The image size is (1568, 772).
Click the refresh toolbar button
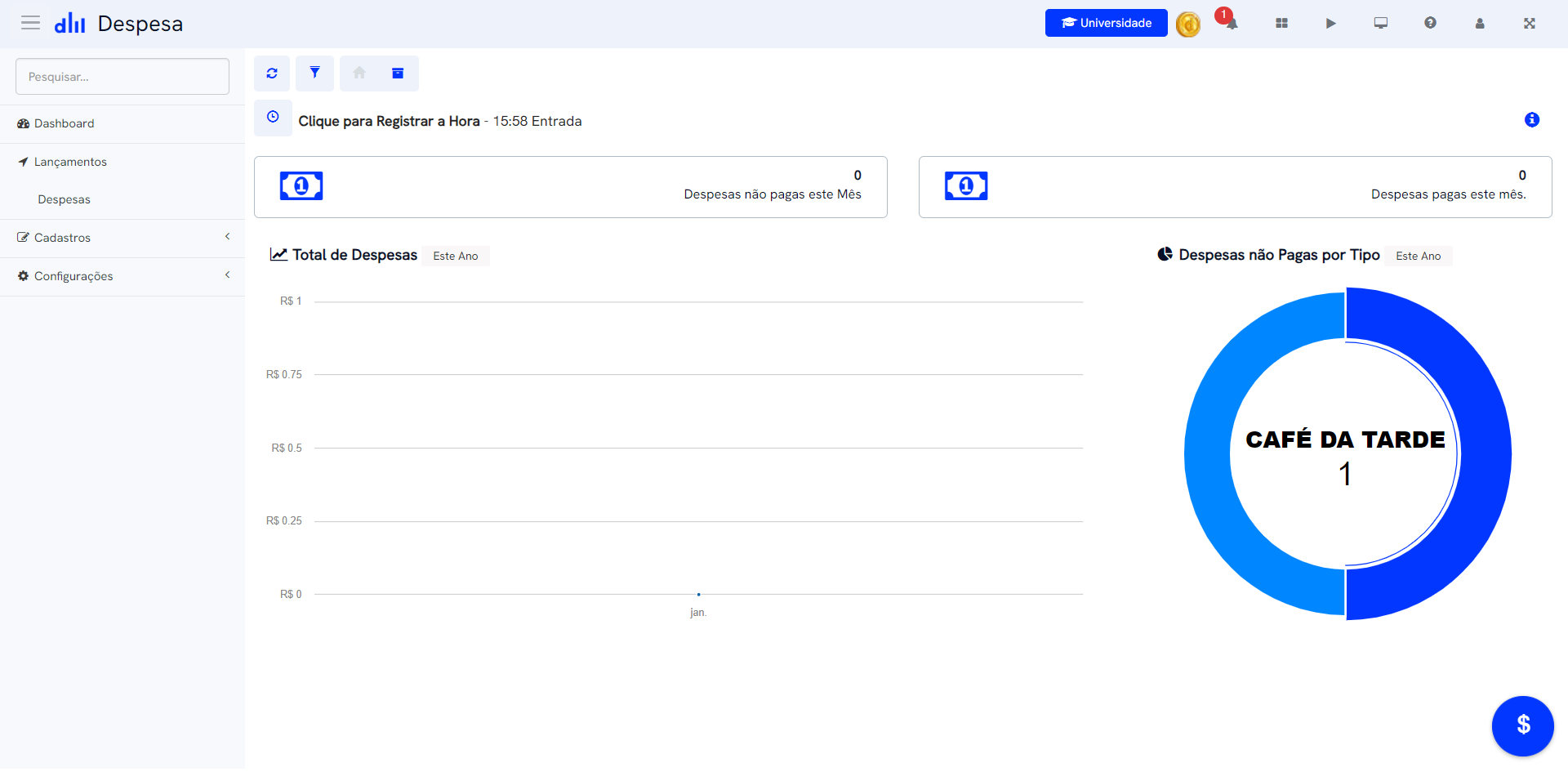tap(272, 74)
